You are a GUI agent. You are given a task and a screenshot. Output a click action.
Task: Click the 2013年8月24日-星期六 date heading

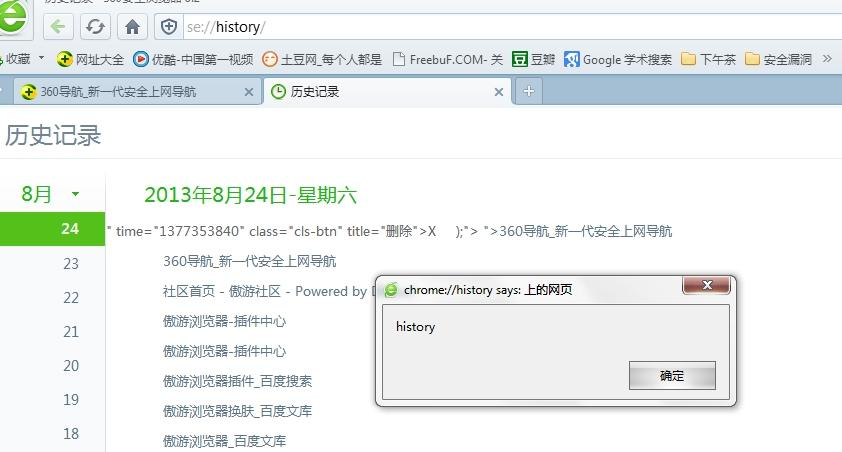tap(251, 195)
